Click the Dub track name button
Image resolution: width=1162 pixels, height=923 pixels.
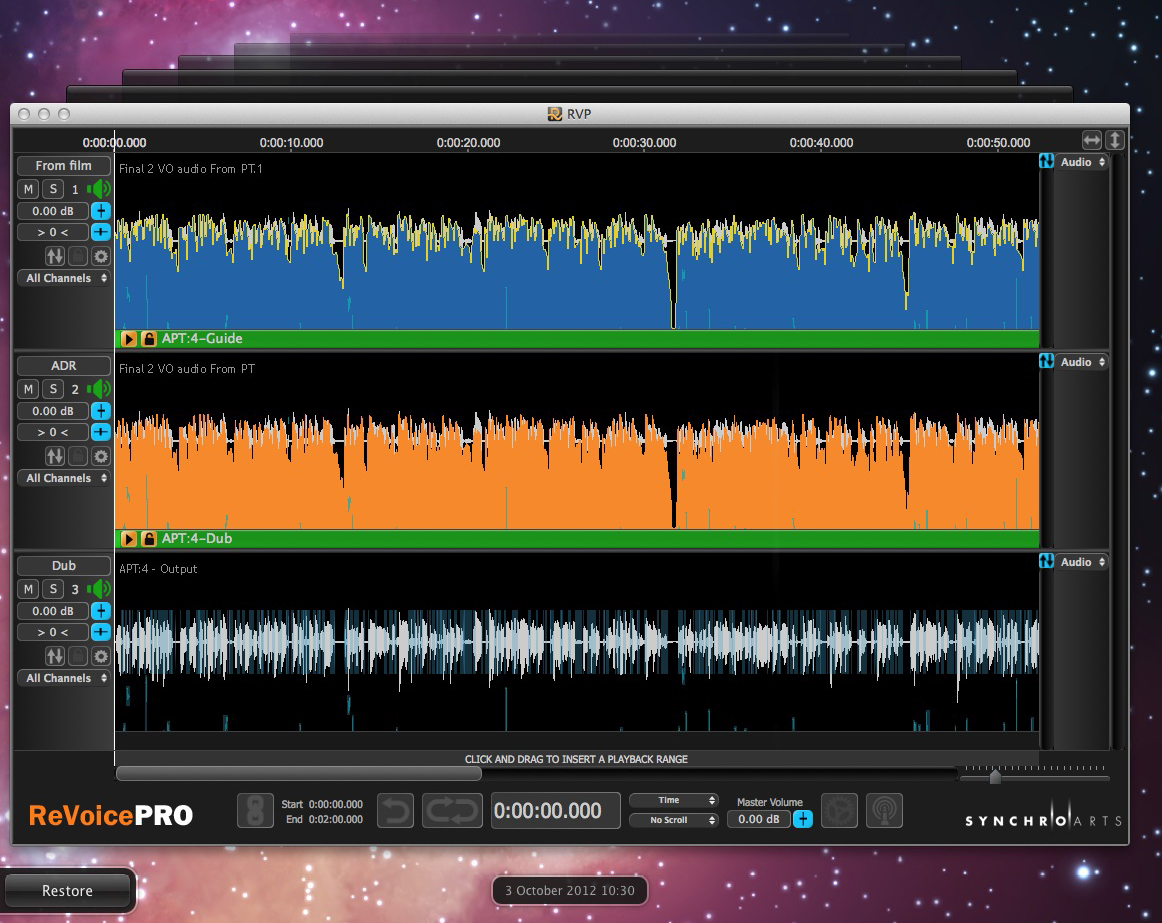(64, 565)
